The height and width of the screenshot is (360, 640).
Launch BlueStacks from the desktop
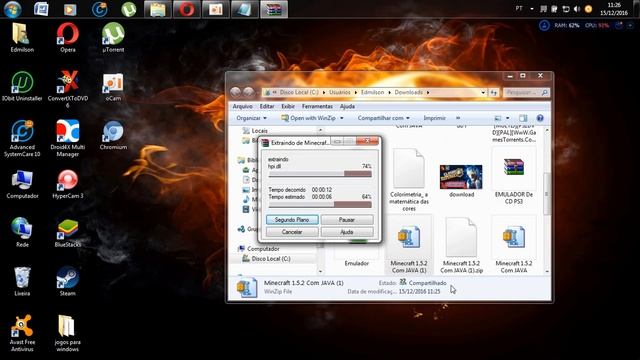pyautogui.click(x=68, y=233)
